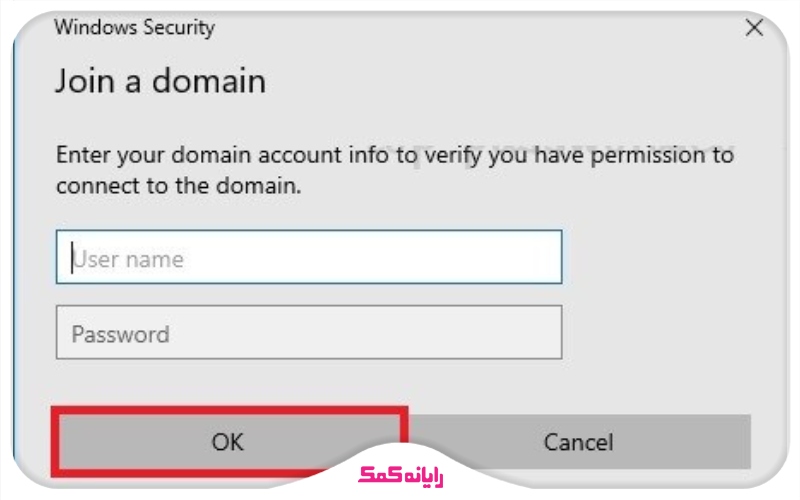
Task: Click the "Join a domain" heading
Action: (x=160, y=81)
